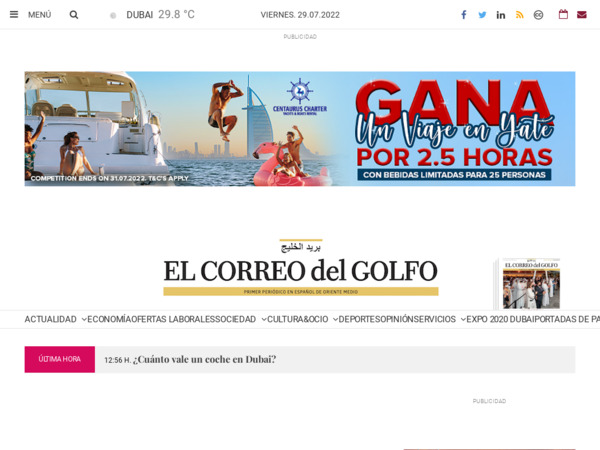
Task: Open the CULTURA&OCIO section
Action: point(297,319)
